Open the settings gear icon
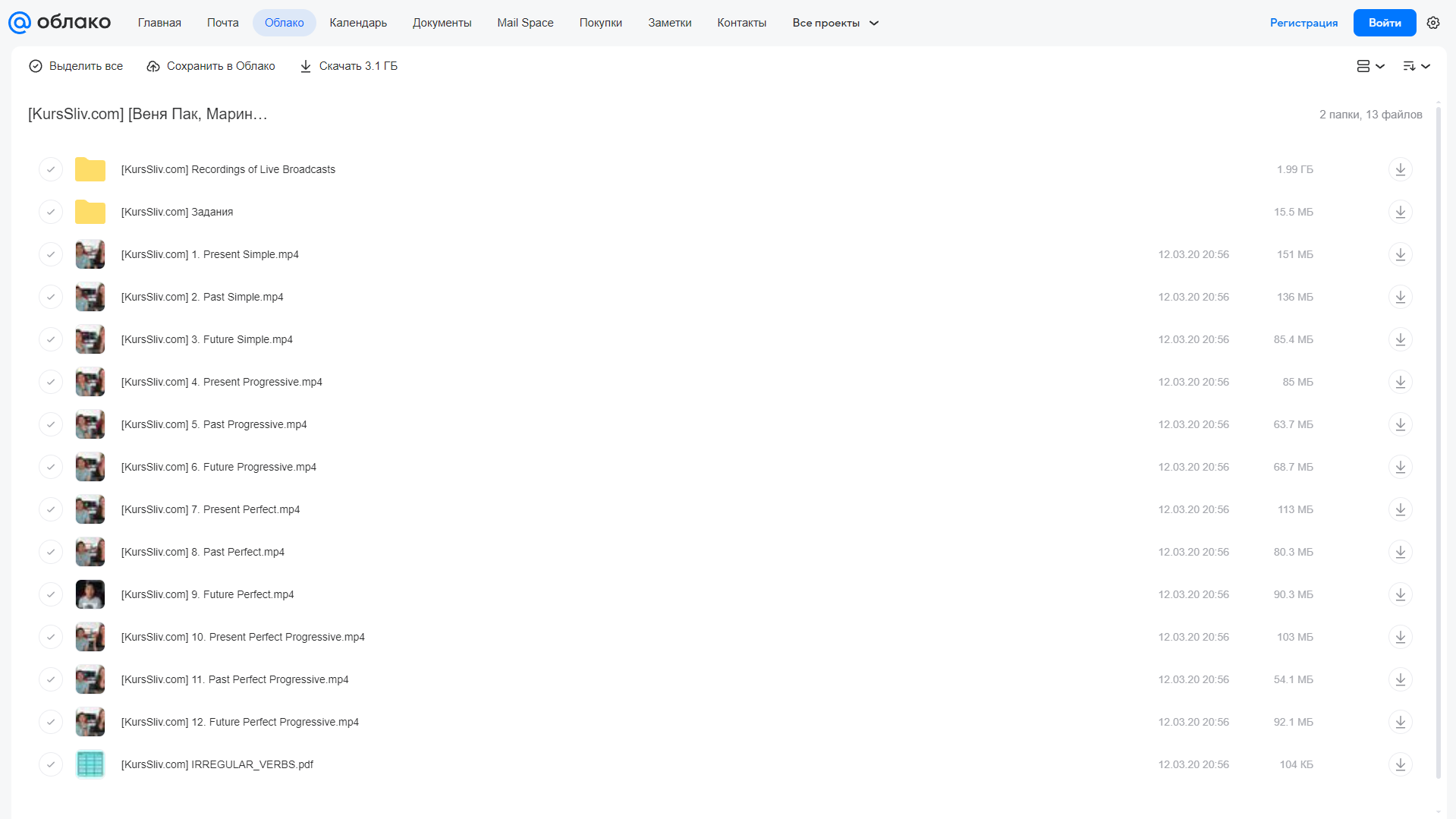Viewport: 1456px width, 819px height. point(1432,23)
